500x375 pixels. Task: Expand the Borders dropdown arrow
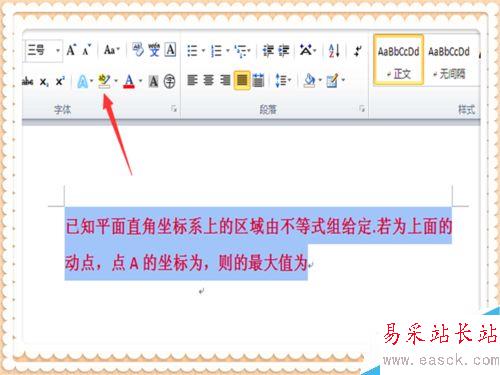click(343, 80)
